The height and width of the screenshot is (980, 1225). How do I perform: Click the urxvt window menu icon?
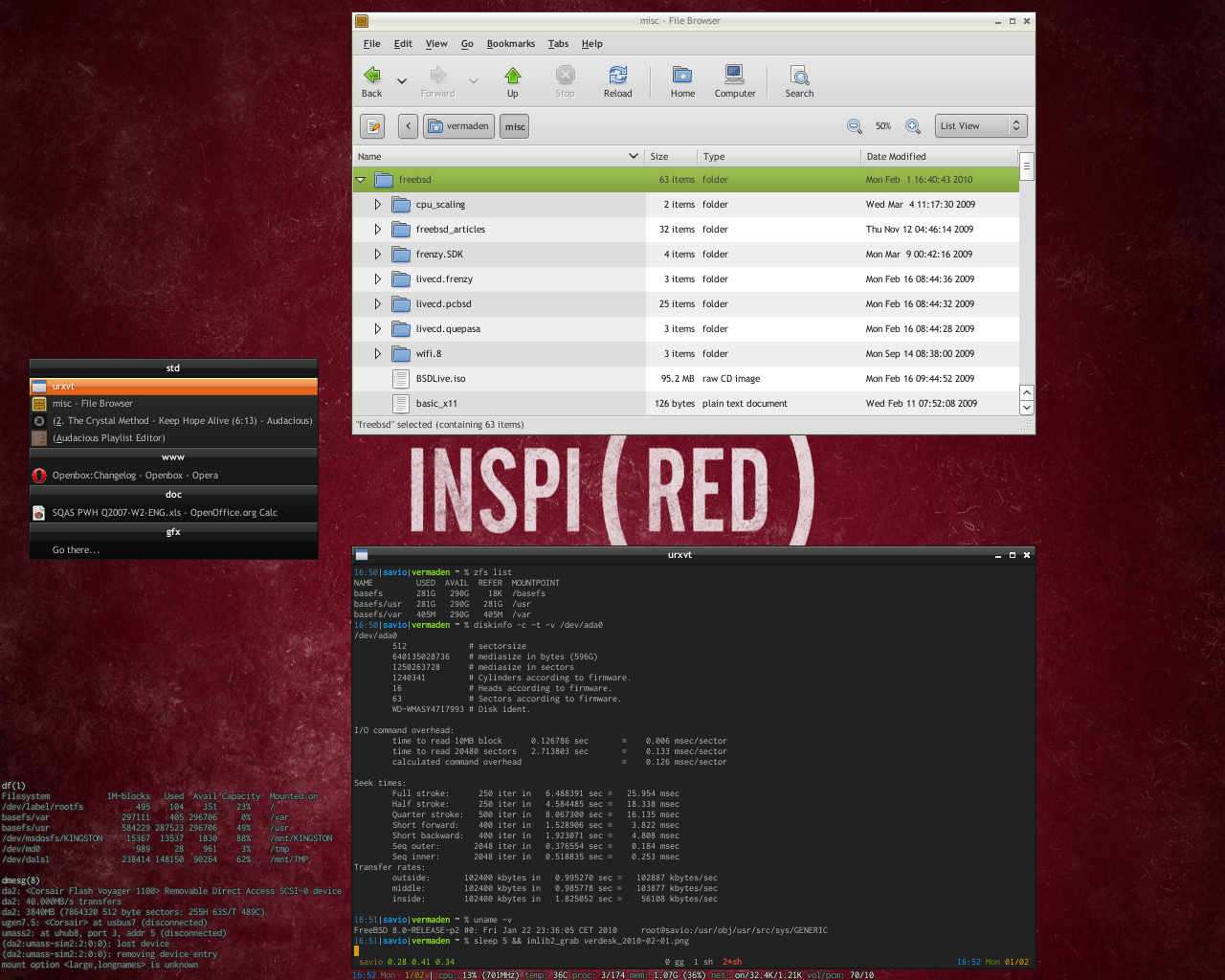362,555
